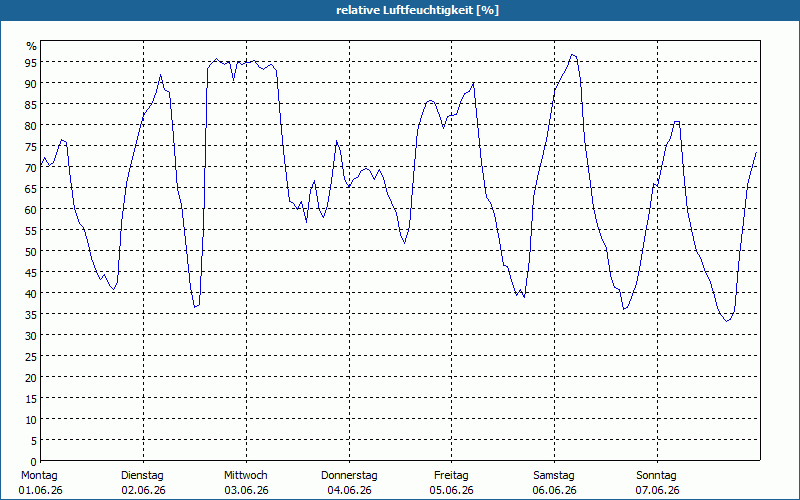Click the Tuesday humidity dip near 37%
This screenshot has width=800, height=500.
coord(195,307)
